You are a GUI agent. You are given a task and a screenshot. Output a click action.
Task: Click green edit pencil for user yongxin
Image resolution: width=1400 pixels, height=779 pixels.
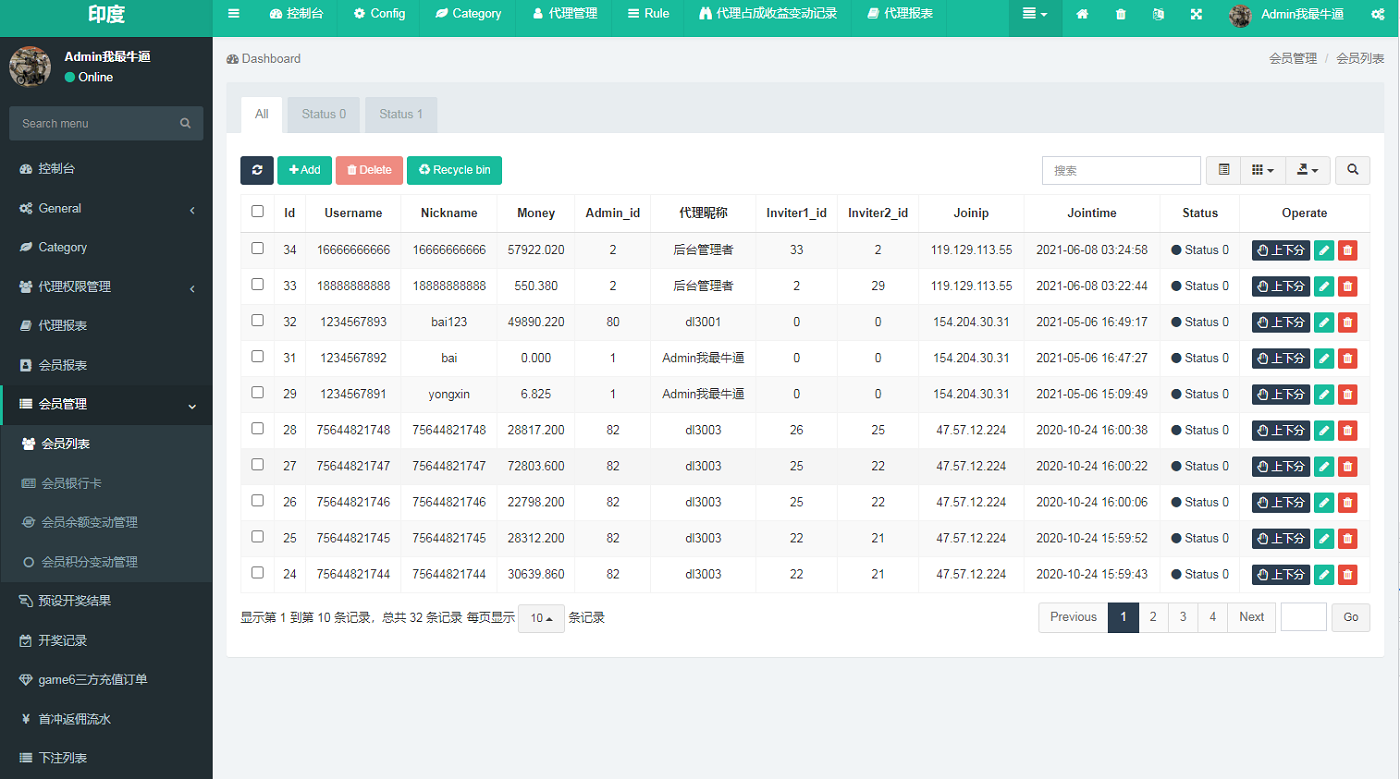tap(1324, 394)
